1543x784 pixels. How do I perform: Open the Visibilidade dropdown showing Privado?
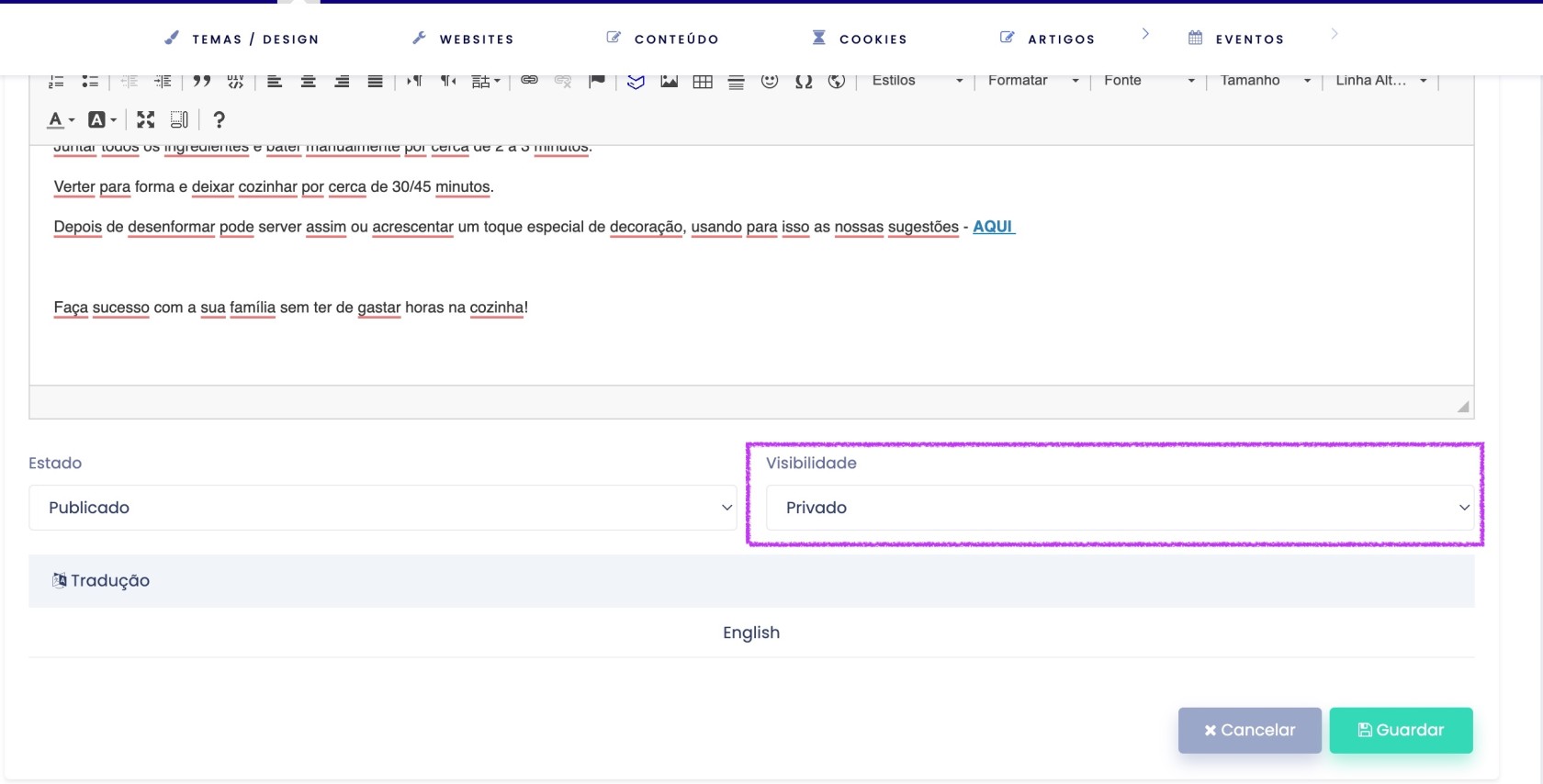1121,508
